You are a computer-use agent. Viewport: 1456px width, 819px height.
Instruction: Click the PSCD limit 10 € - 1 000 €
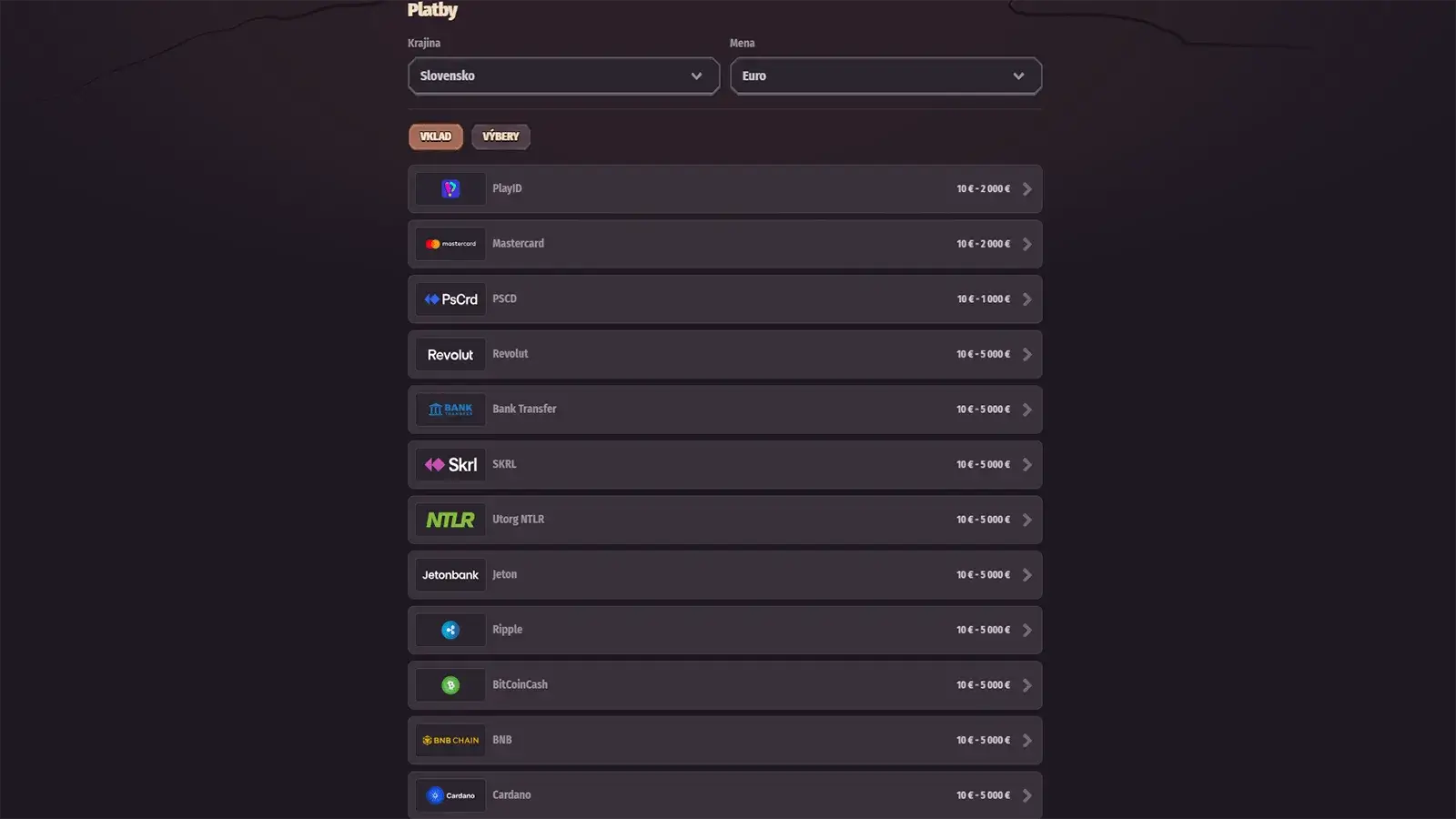tap(983, 299)
